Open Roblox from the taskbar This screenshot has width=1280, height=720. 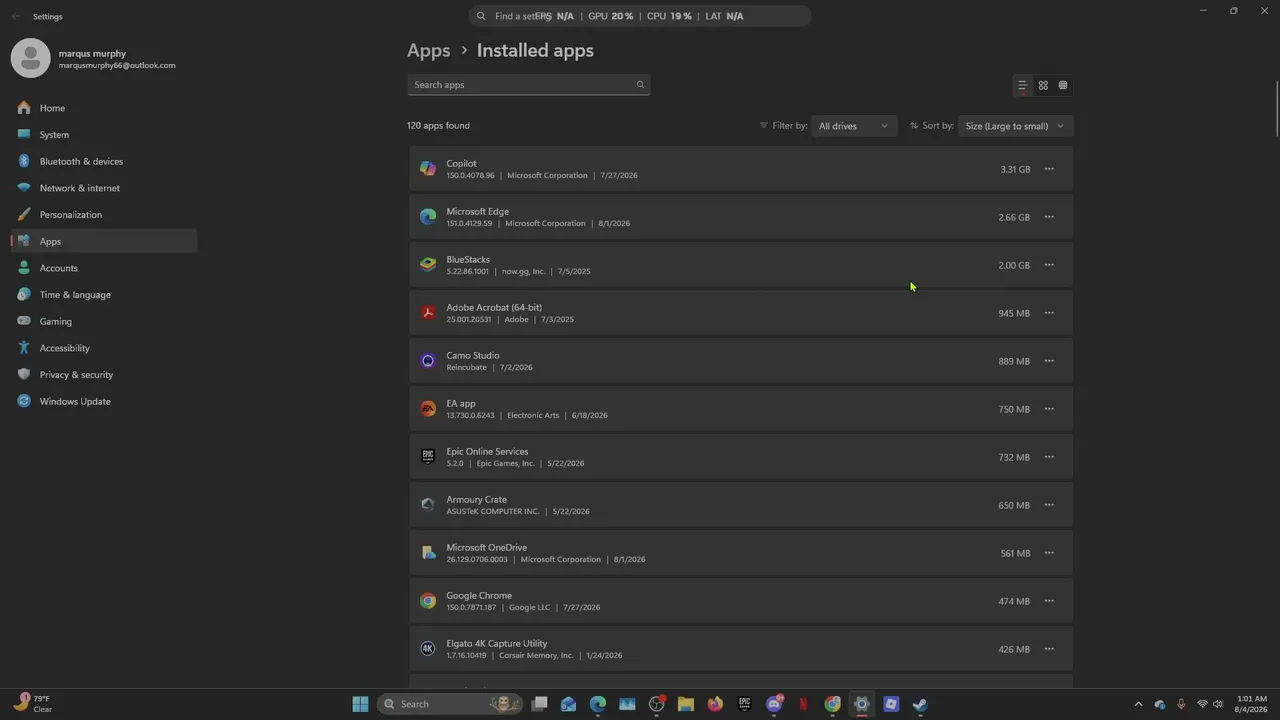coord(891,704)
